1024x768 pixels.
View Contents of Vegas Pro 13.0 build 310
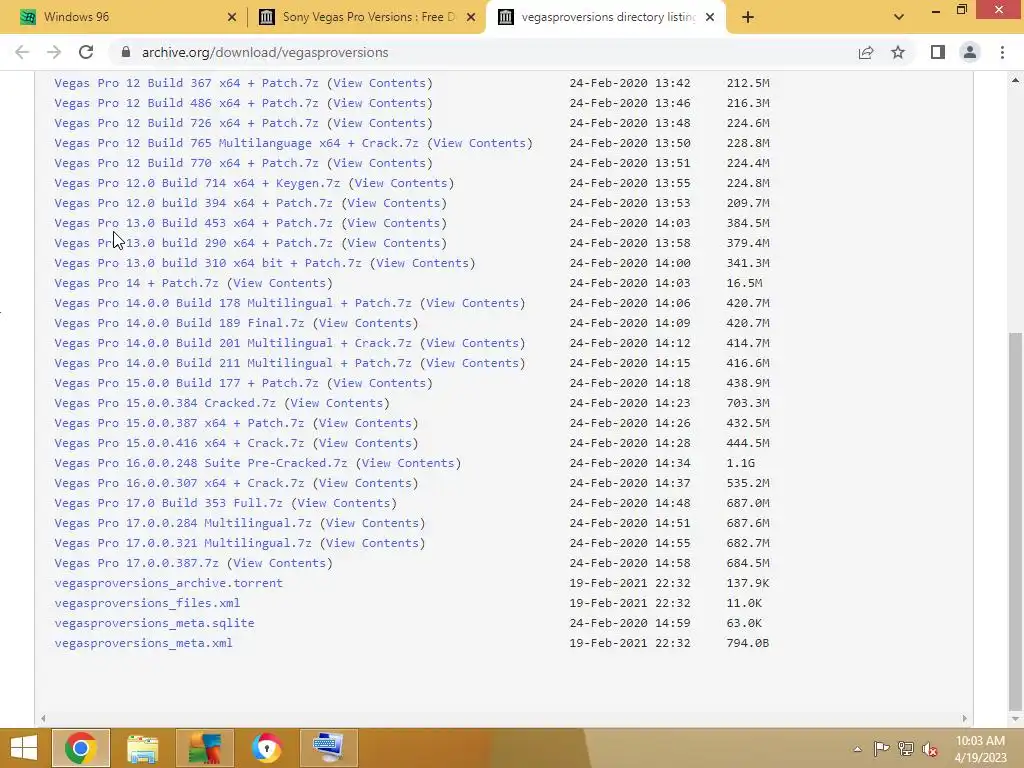[x=422, y=263]
